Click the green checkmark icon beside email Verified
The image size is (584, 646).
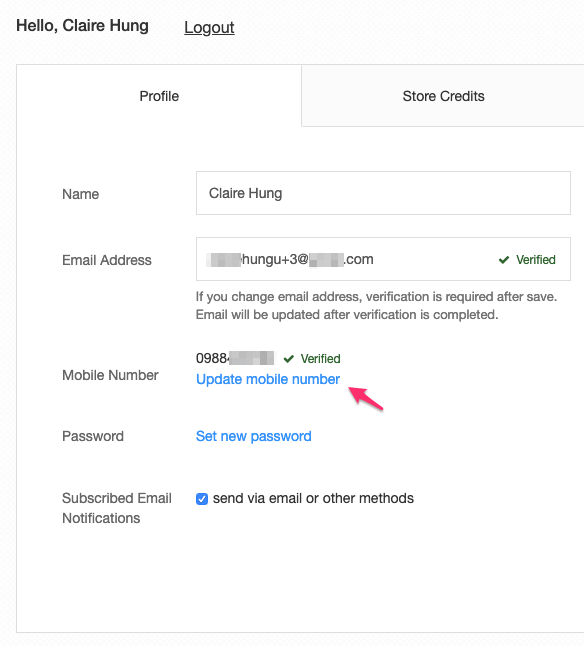(504, 260)
